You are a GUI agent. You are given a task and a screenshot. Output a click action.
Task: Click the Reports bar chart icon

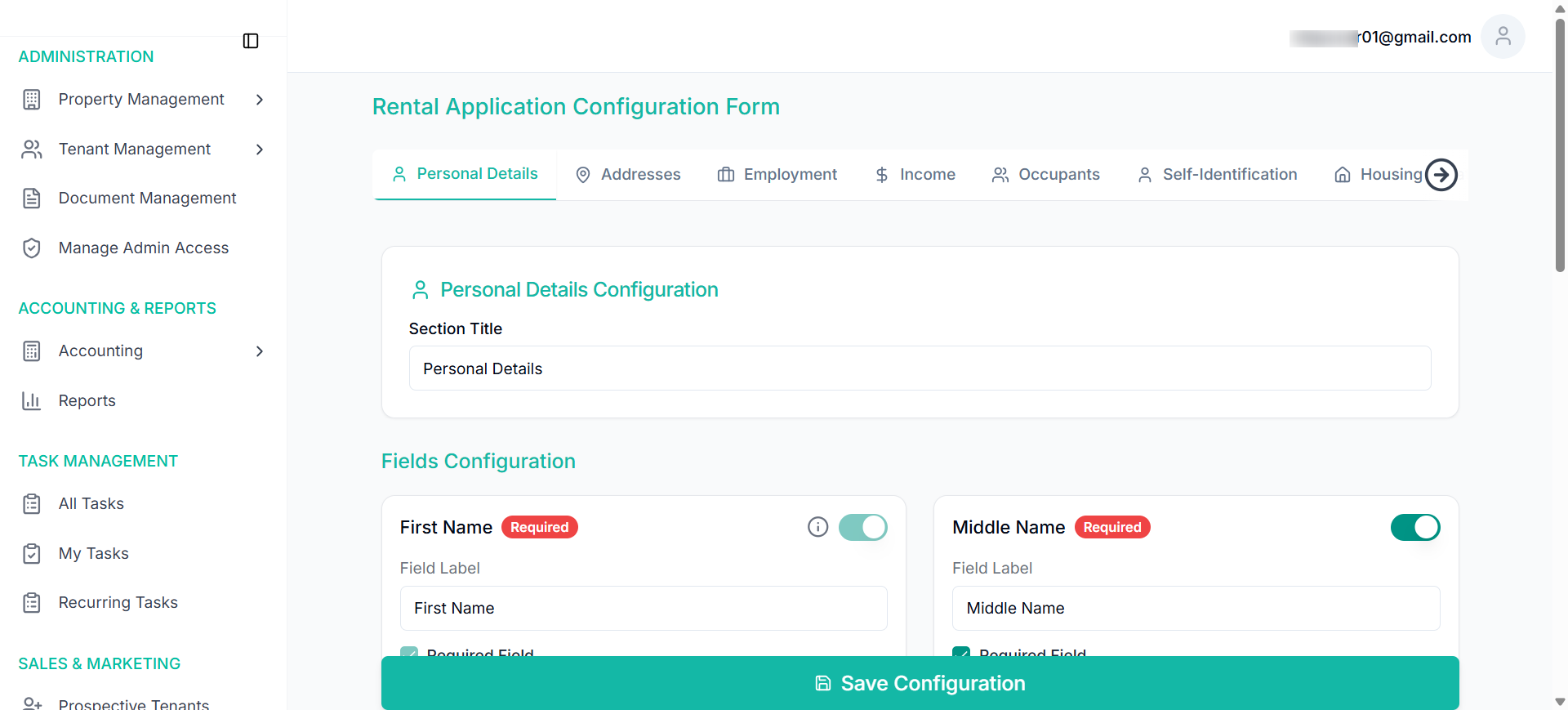pos(32,401)
